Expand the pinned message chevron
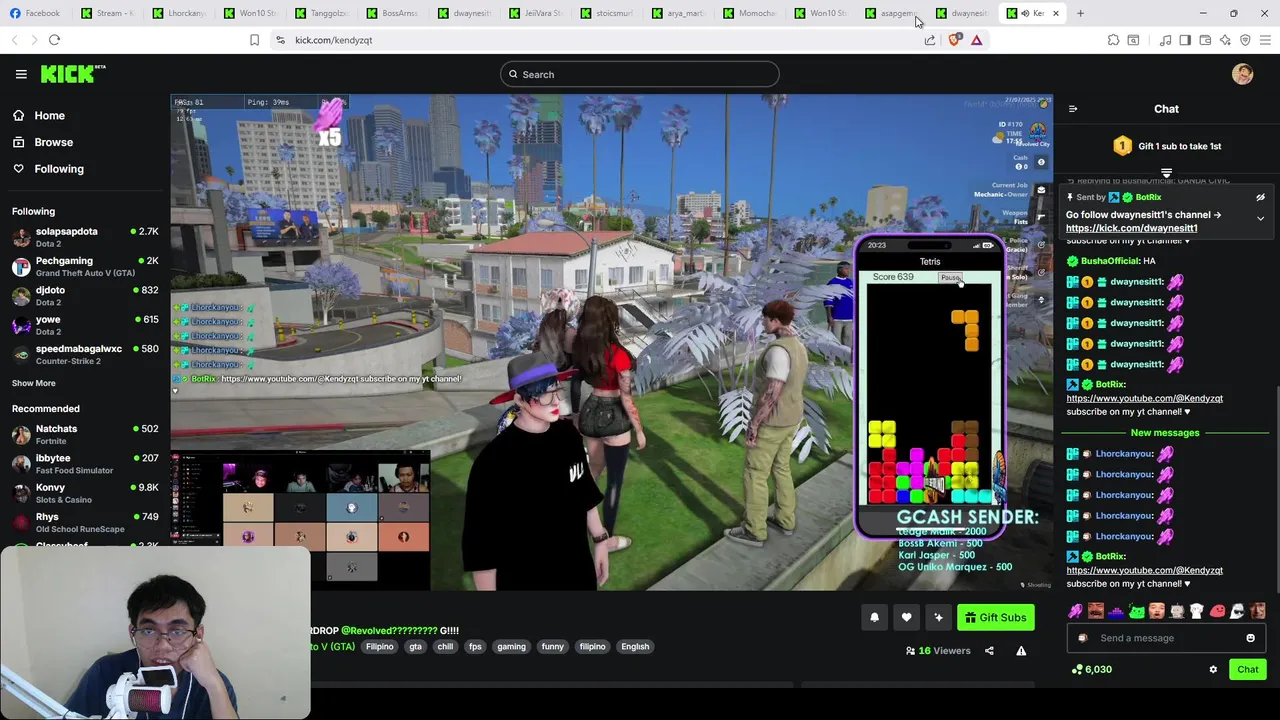Image resolution: width=1280 pixels, height=720 pixels. coord(1260,218)
